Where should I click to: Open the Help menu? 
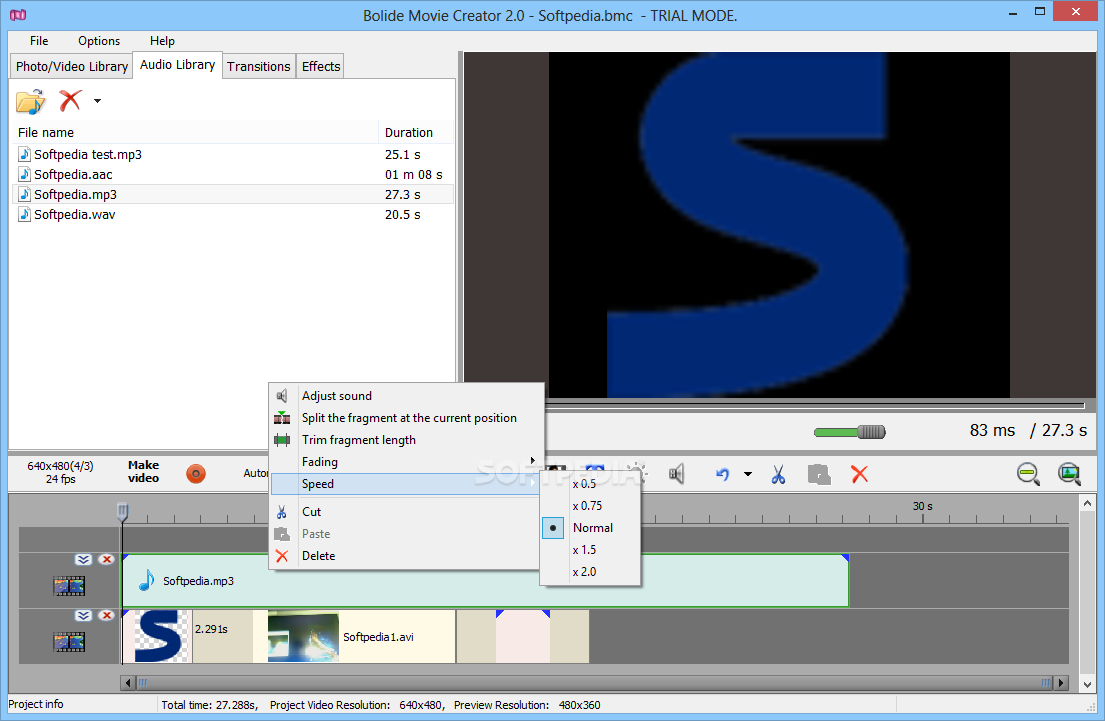[x=162, y=41]
